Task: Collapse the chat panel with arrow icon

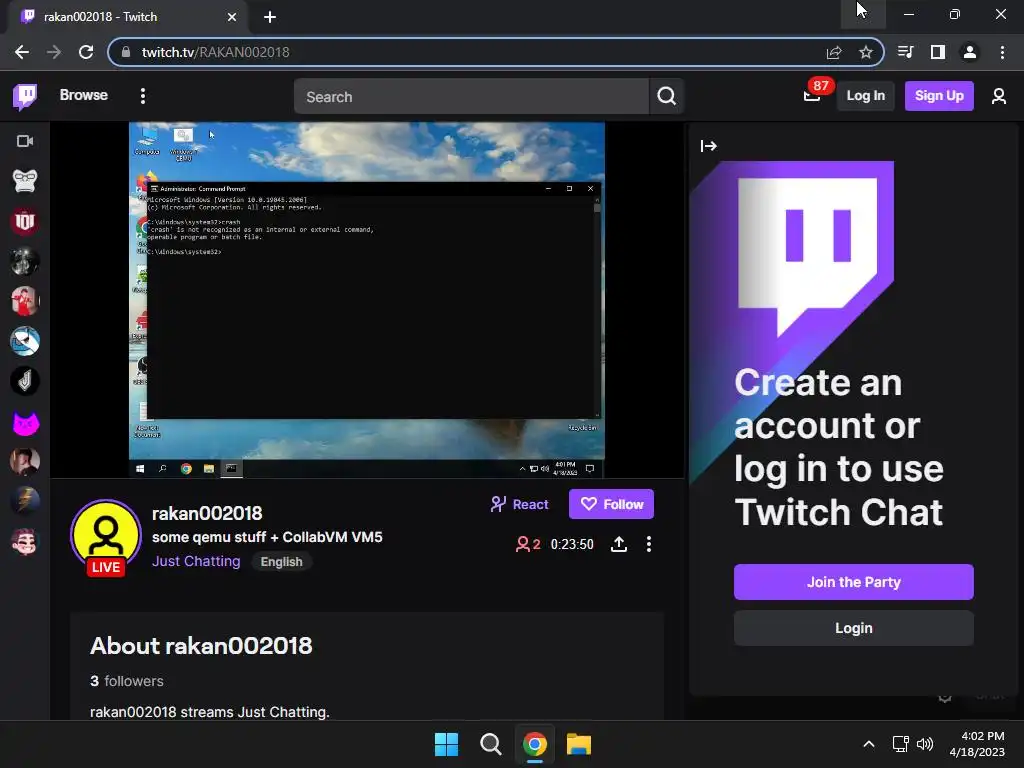Action: pos(708,146)
